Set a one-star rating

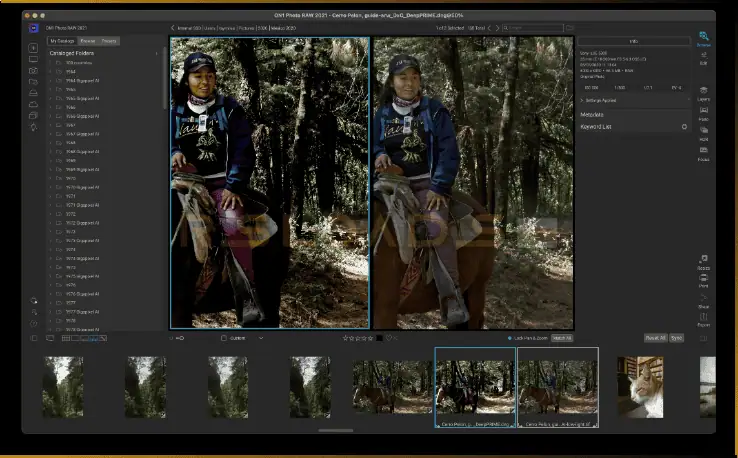(x=345, y=338)
